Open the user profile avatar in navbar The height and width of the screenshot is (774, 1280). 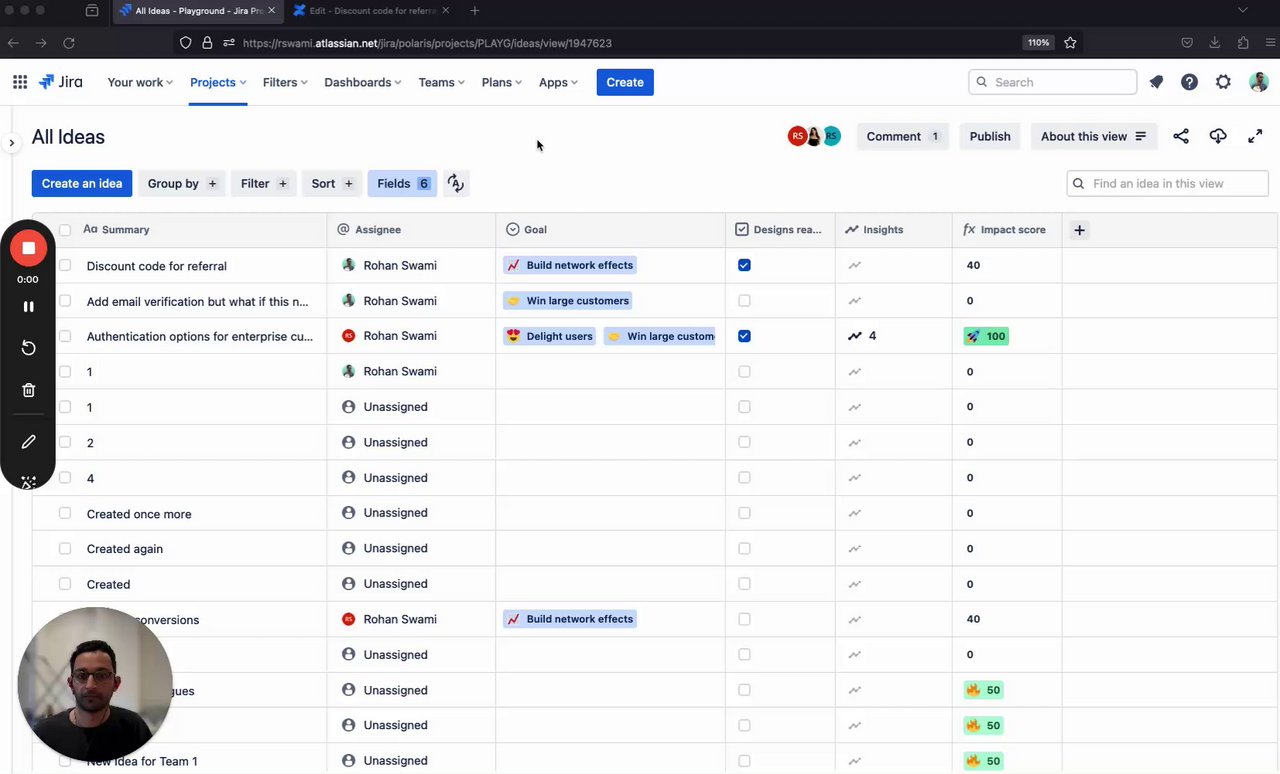pos(1258,82)
